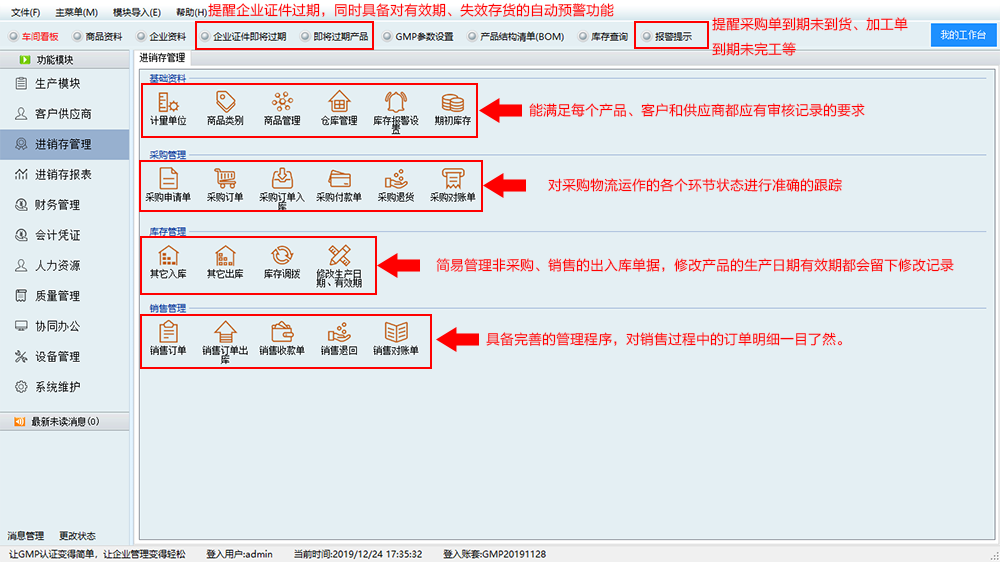Open the 采购订单 cart icon

pos(225,179)
